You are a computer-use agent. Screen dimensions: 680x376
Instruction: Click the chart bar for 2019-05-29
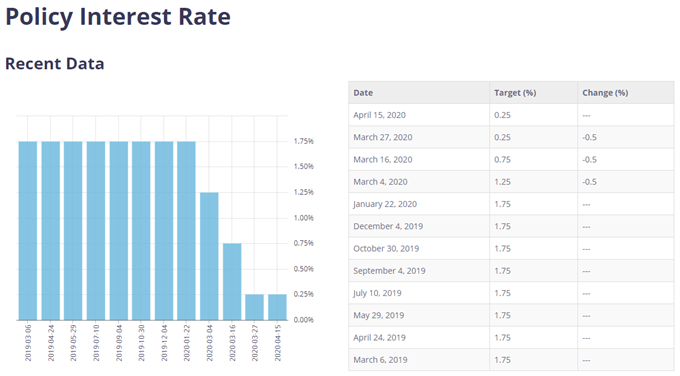point(73,231)
